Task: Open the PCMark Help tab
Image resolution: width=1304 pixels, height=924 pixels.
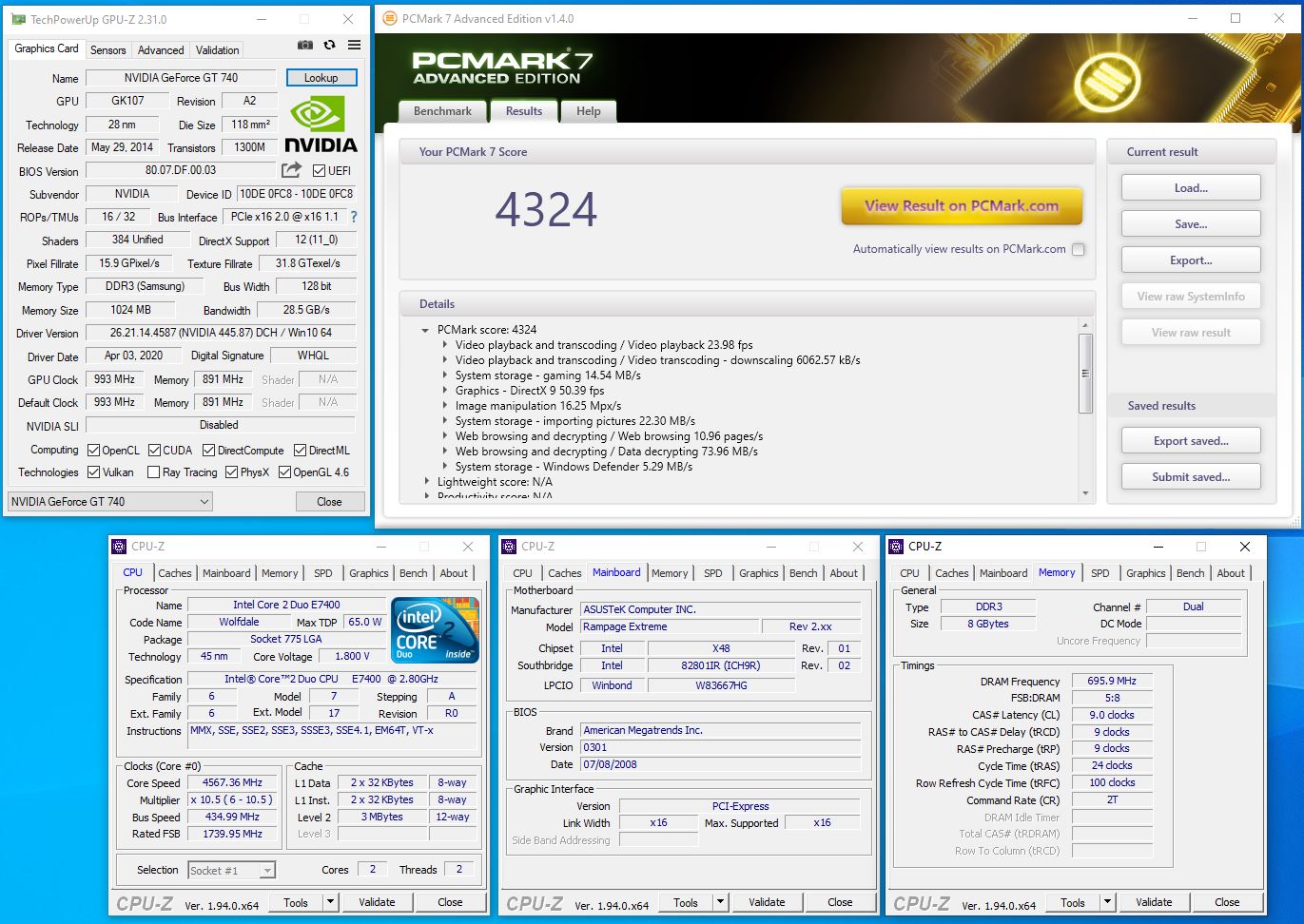Action: [x=588, y=111]
